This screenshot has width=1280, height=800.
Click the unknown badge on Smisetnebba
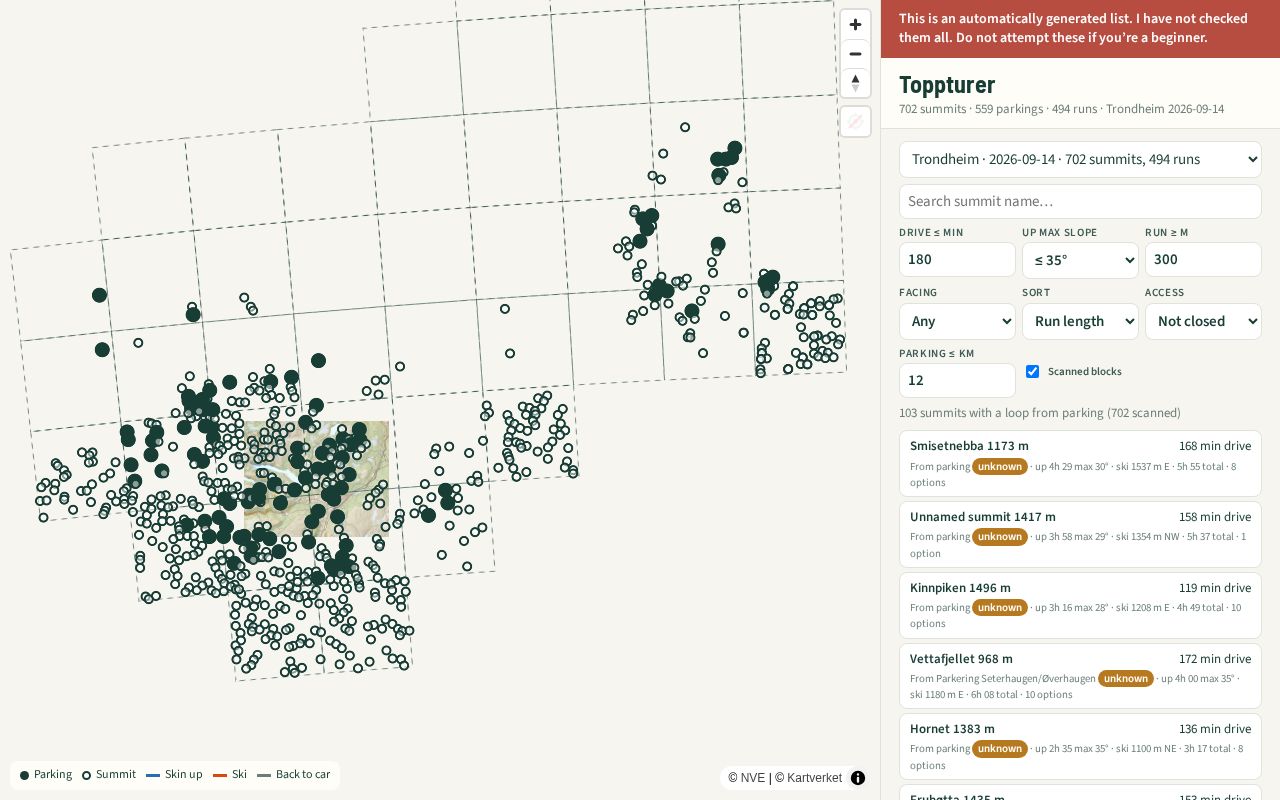1000,466
